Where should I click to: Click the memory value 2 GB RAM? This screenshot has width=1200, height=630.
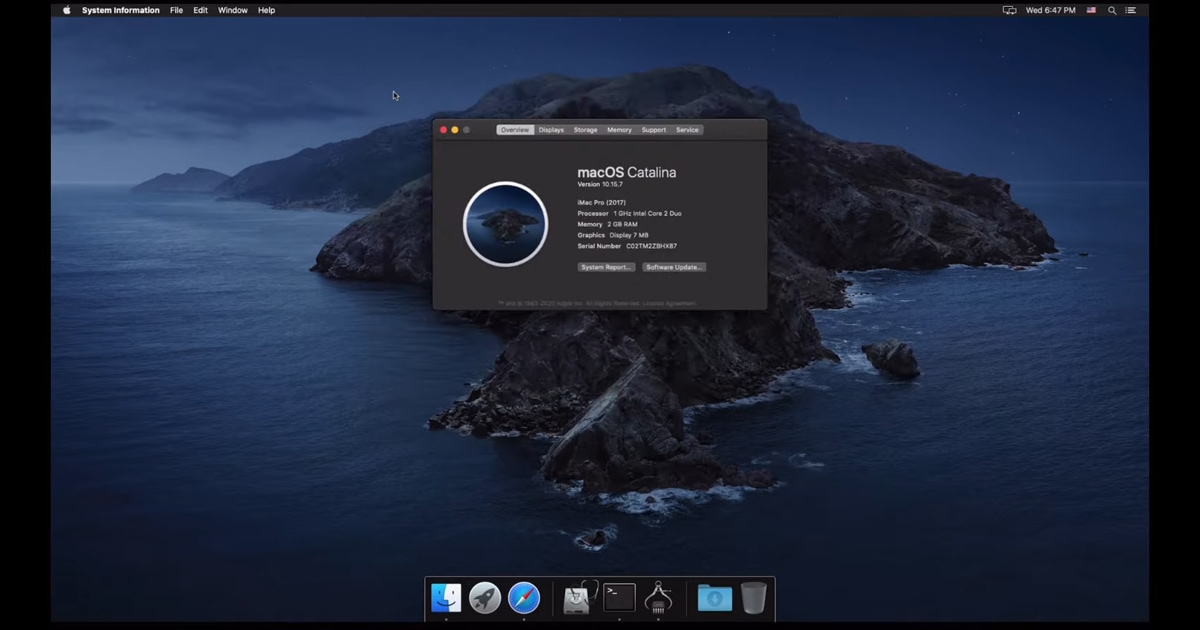point(622,225)
